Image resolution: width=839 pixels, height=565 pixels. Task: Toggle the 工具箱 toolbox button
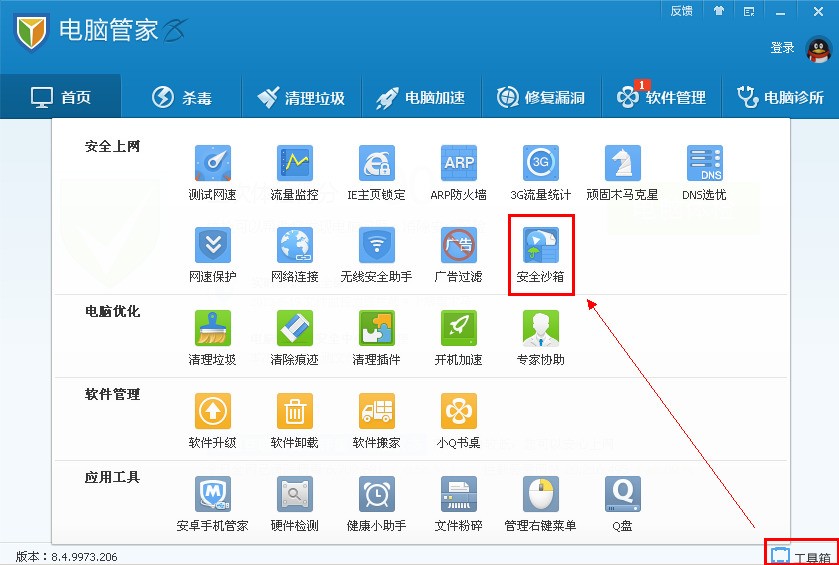click(802, 556)
